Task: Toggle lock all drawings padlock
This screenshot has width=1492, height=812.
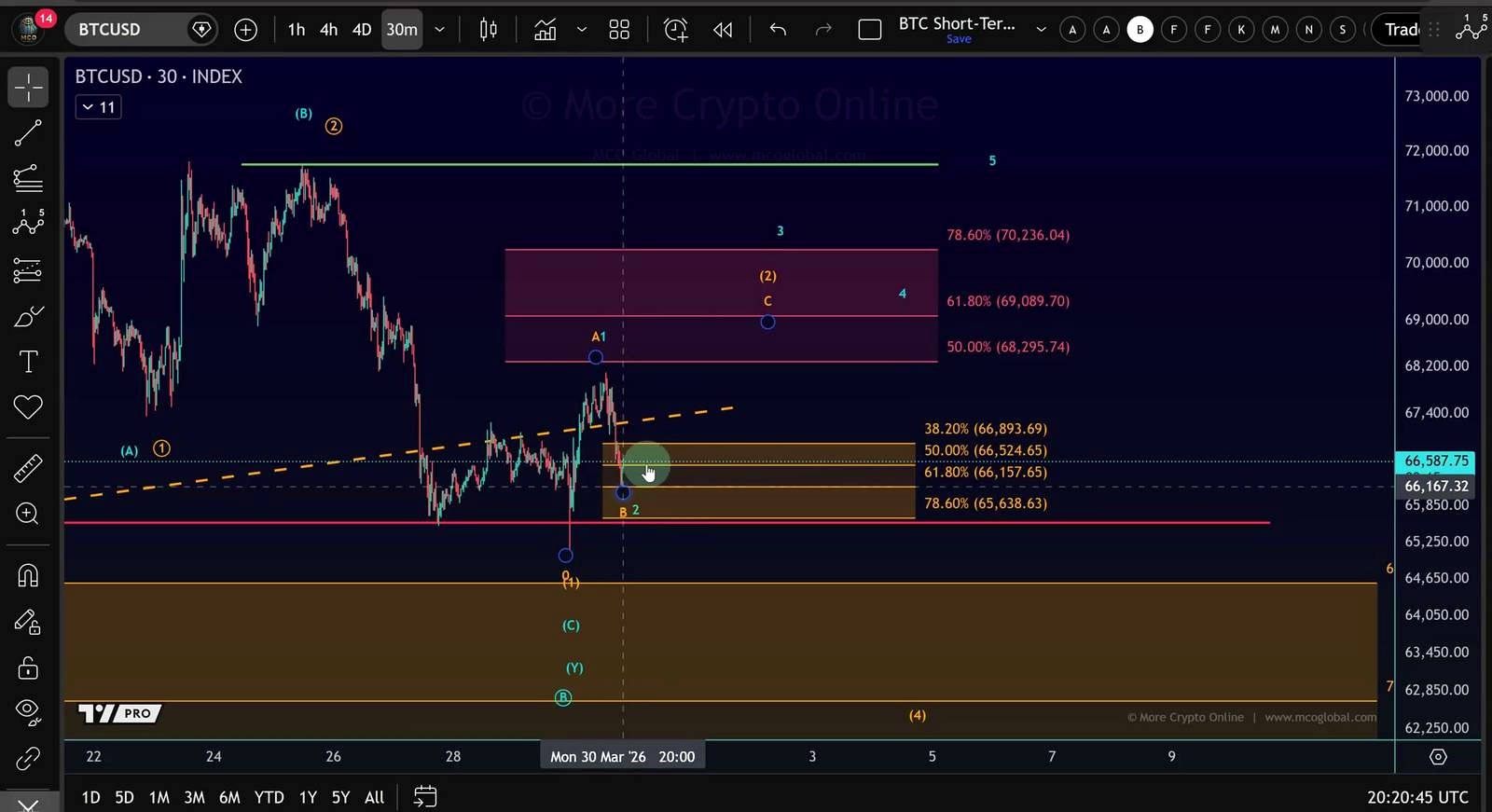Action: click(x=28, y=667)
